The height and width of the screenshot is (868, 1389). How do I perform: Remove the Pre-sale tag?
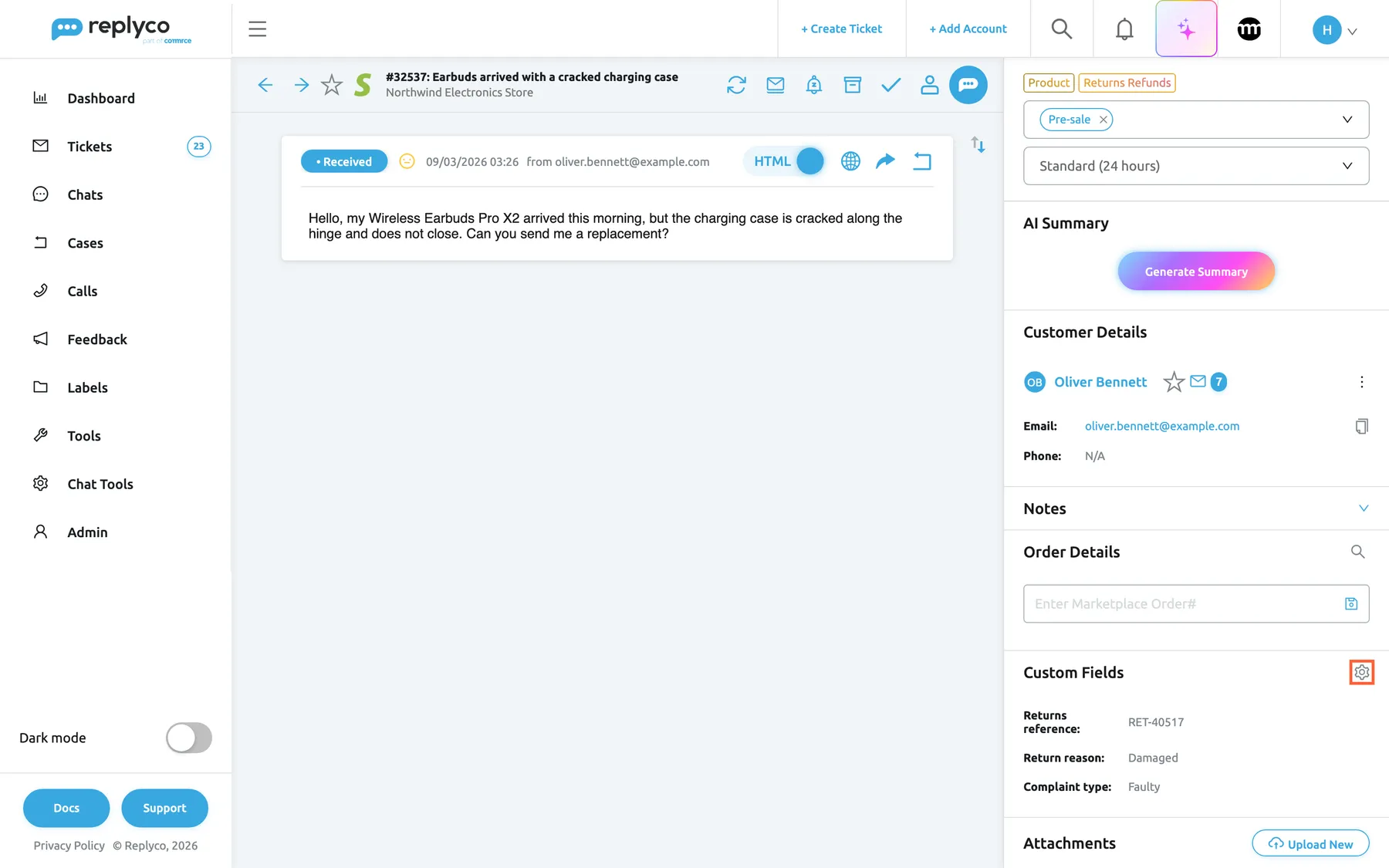coord(1103,120)
